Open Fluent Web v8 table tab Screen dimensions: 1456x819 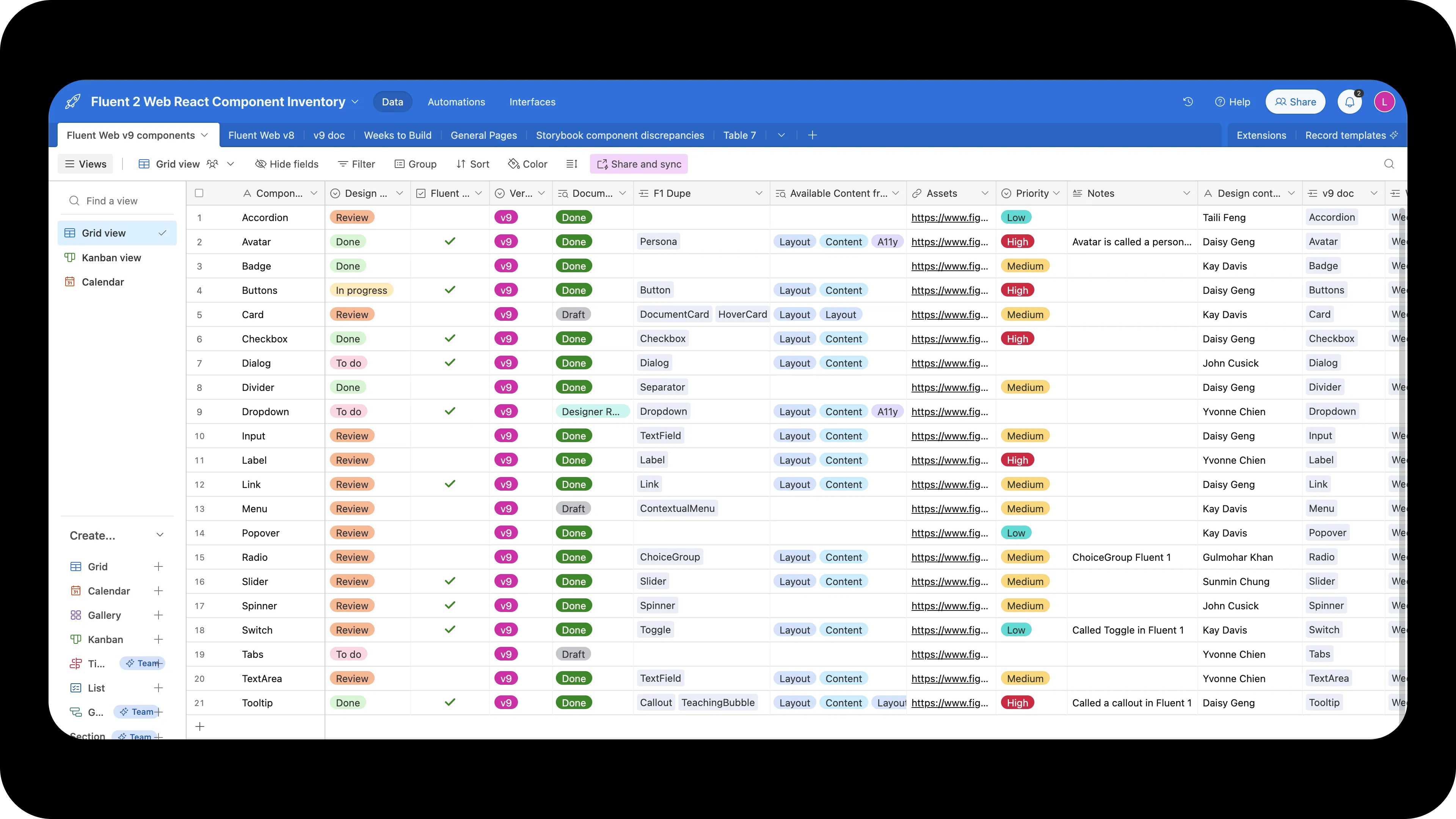tap(261, 135)
